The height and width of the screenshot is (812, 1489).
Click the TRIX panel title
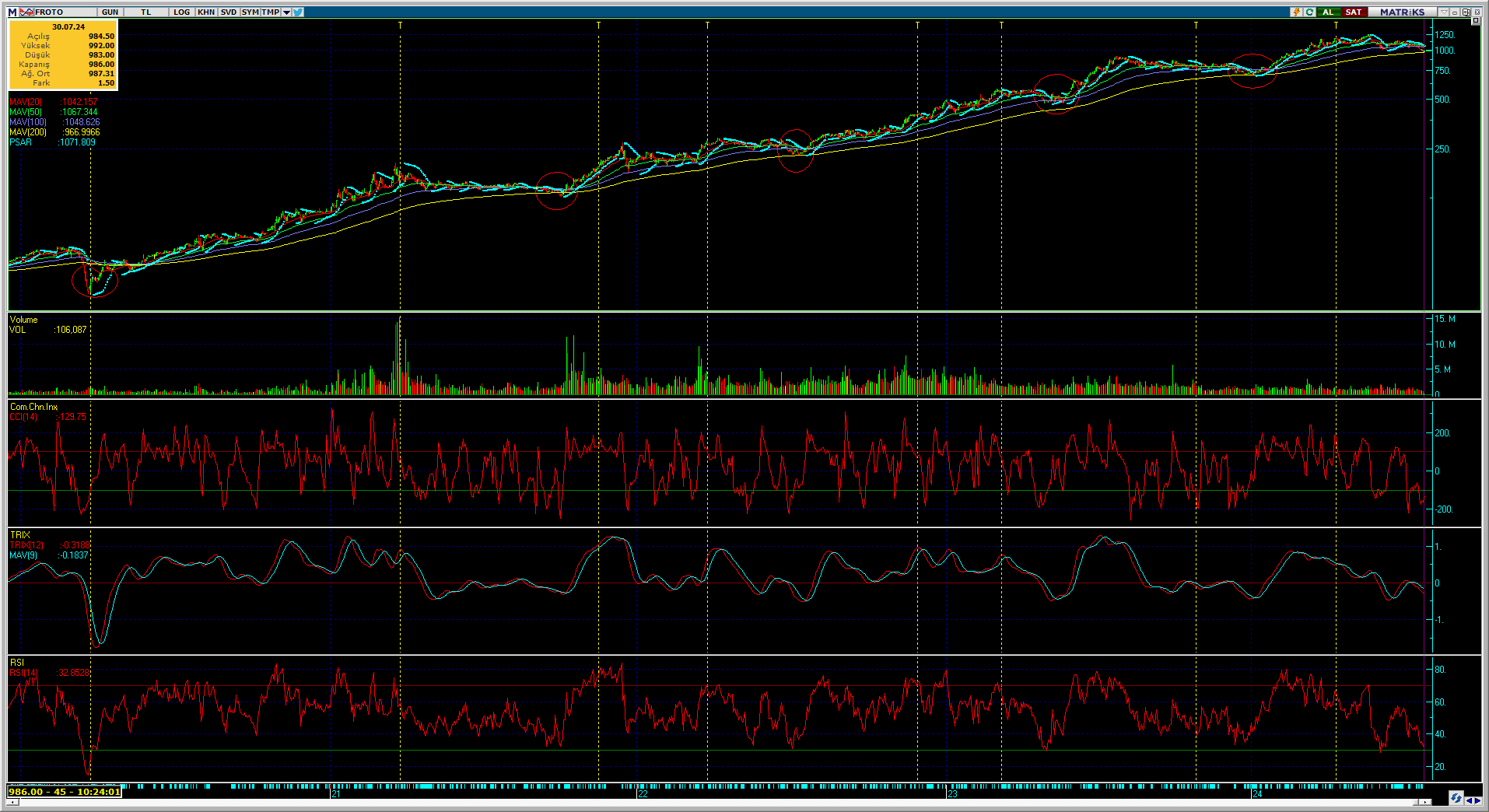click(x=19, y=535)
